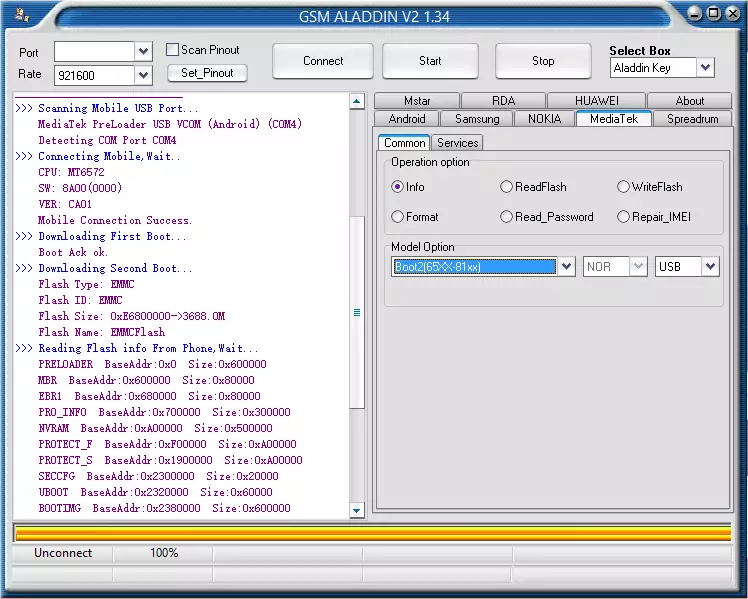748x599 pixels.
Task: Click the log vertical scrollbar thumb
Action: (x=357, y=312)
